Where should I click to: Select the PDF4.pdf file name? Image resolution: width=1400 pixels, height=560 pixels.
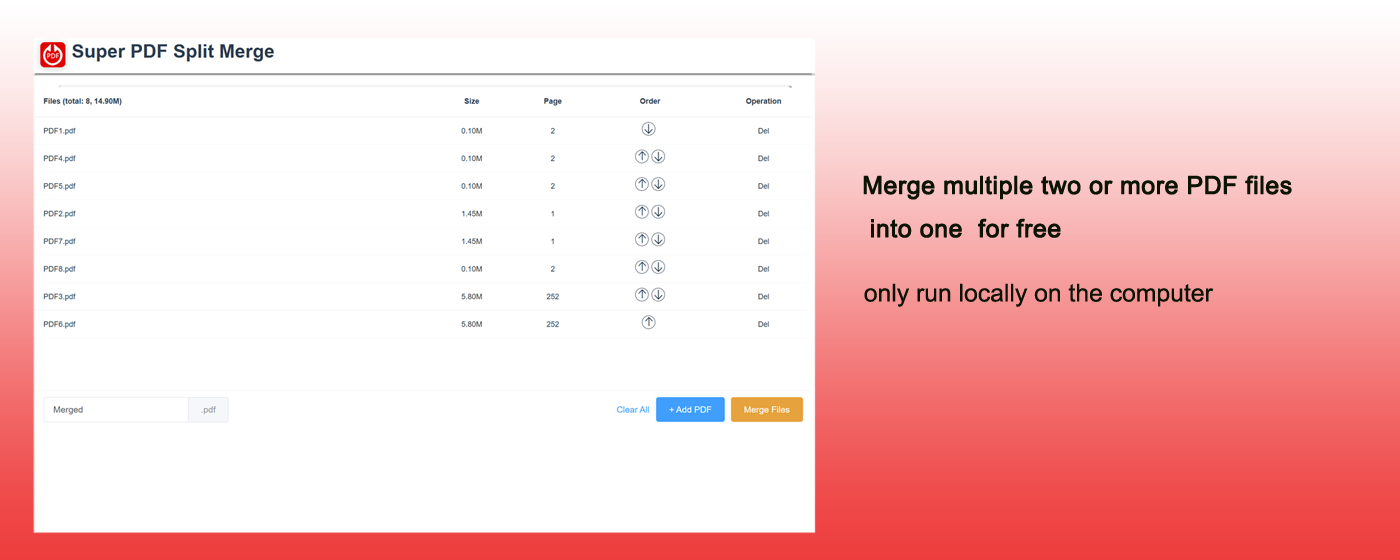pos(60,158)
